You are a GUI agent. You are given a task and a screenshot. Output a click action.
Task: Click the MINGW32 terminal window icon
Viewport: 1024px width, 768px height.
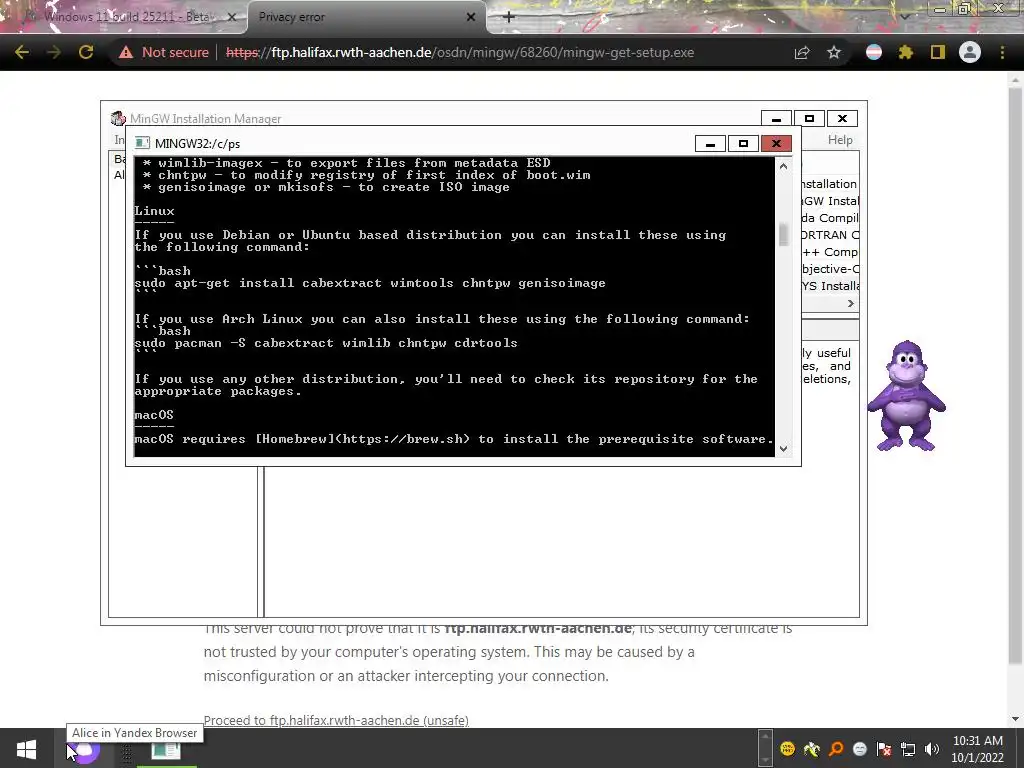(142, 143)
